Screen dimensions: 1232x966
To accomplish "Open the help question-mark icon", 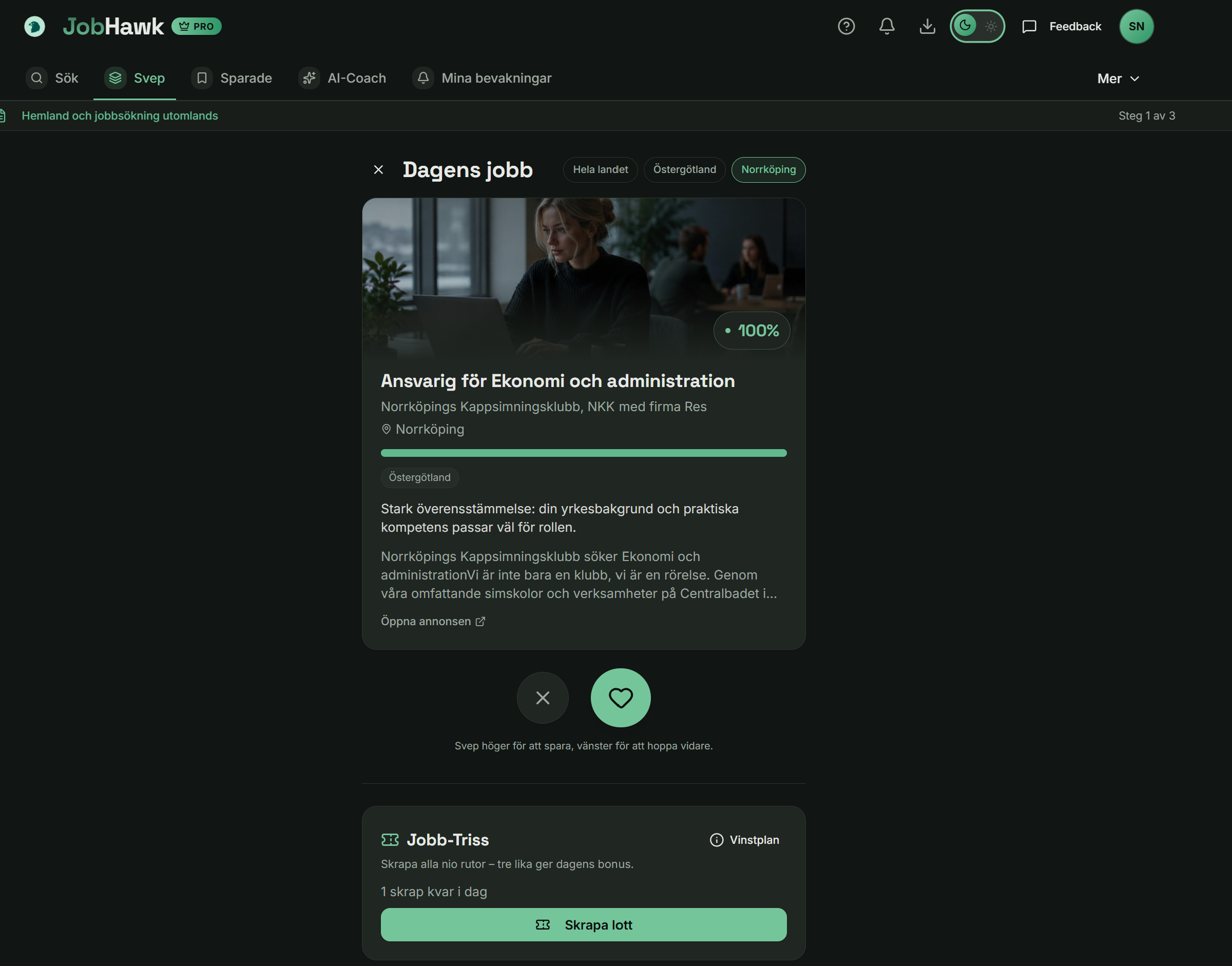I will pos(846,27).
